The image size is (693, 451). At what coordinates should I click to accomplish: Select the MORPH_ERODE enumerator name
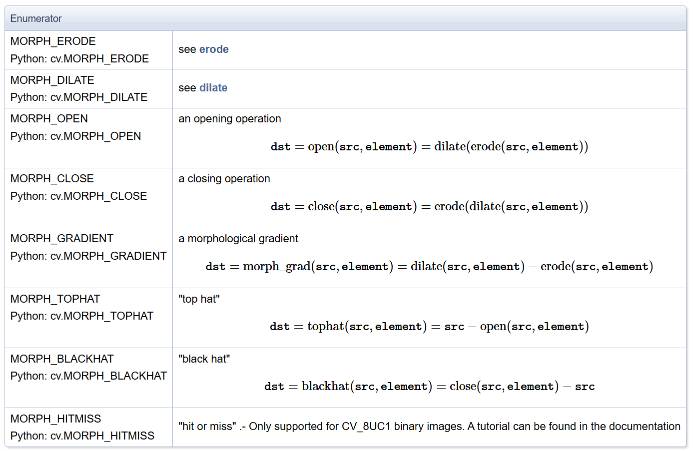53,41
